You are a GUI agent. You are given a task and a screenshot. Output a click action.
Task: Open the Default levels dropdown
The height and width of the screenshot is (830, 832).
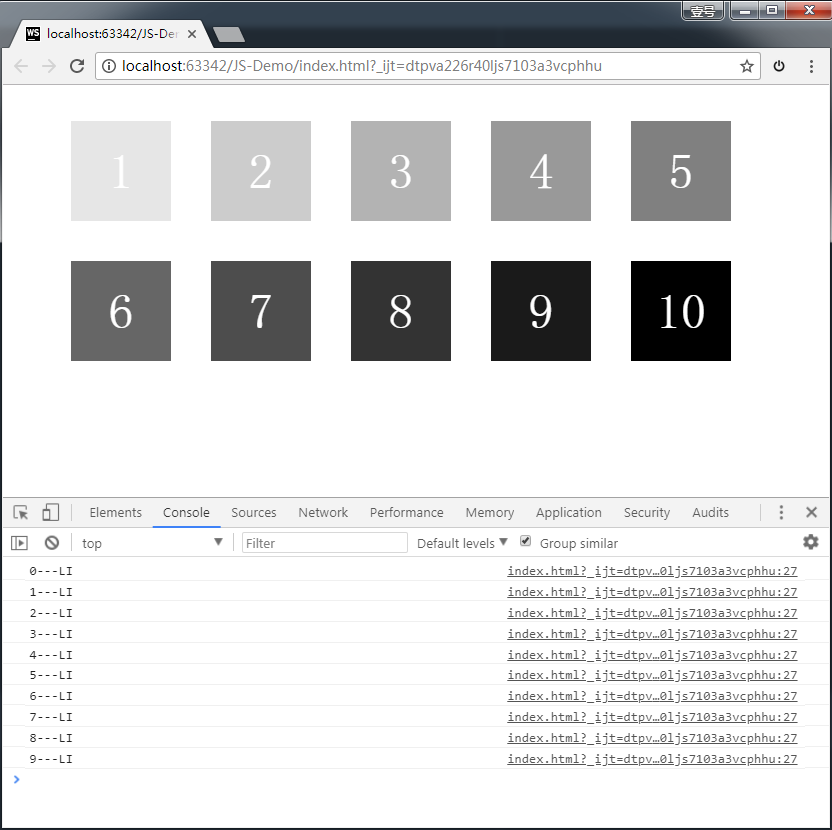click(x=460, y=541)
